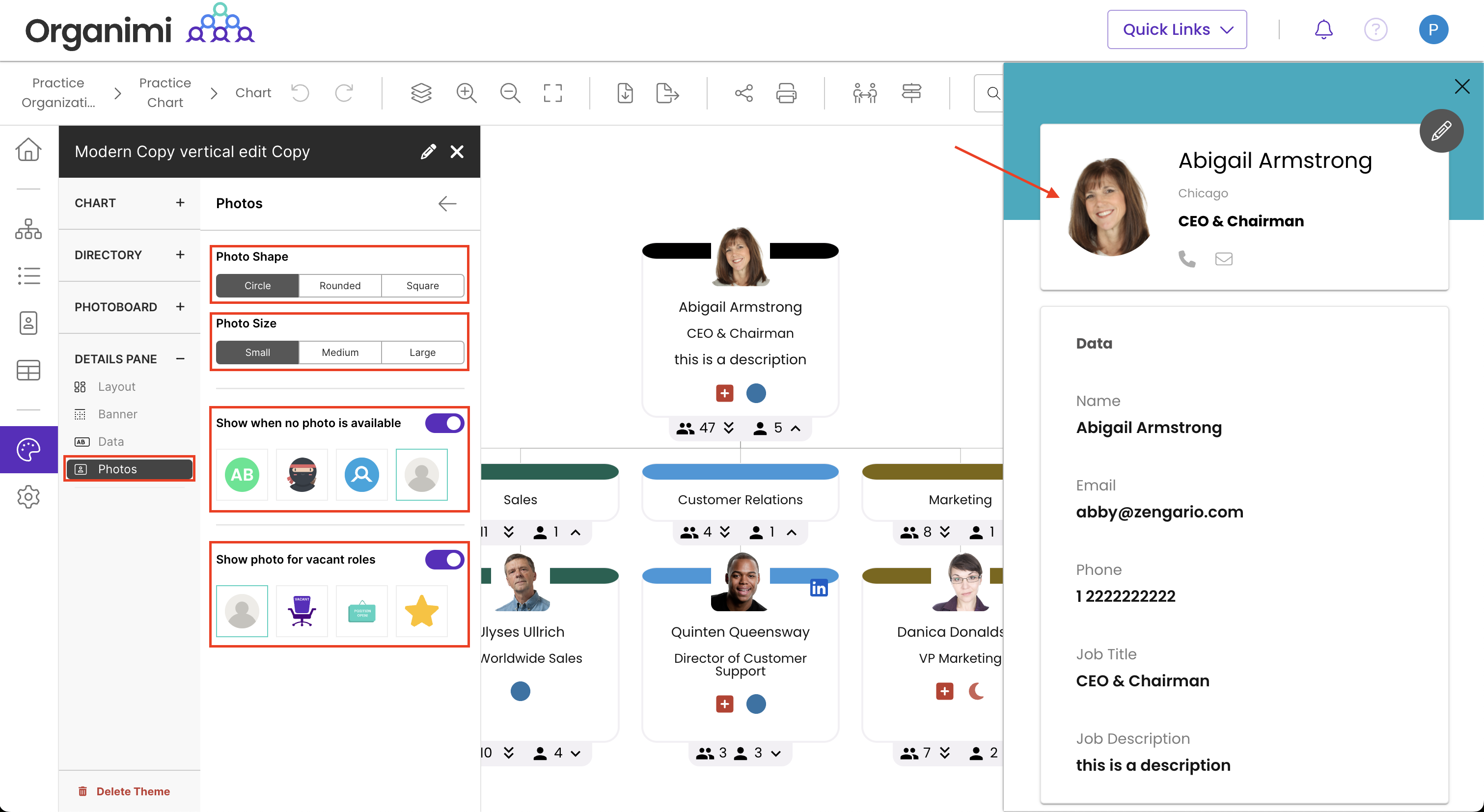Close the Abigail Armstrong details pane
This screenshot has width=1484, height=812.
pos(1462,86)
